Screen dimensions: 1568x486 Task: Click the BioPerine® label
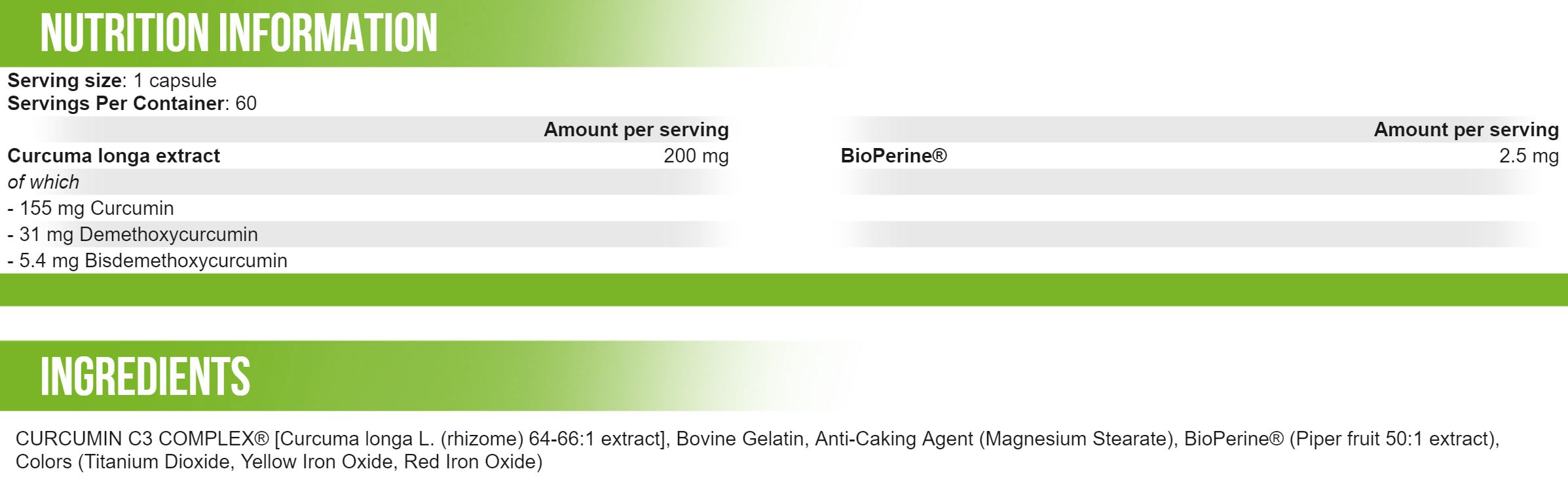coord(893,156)
